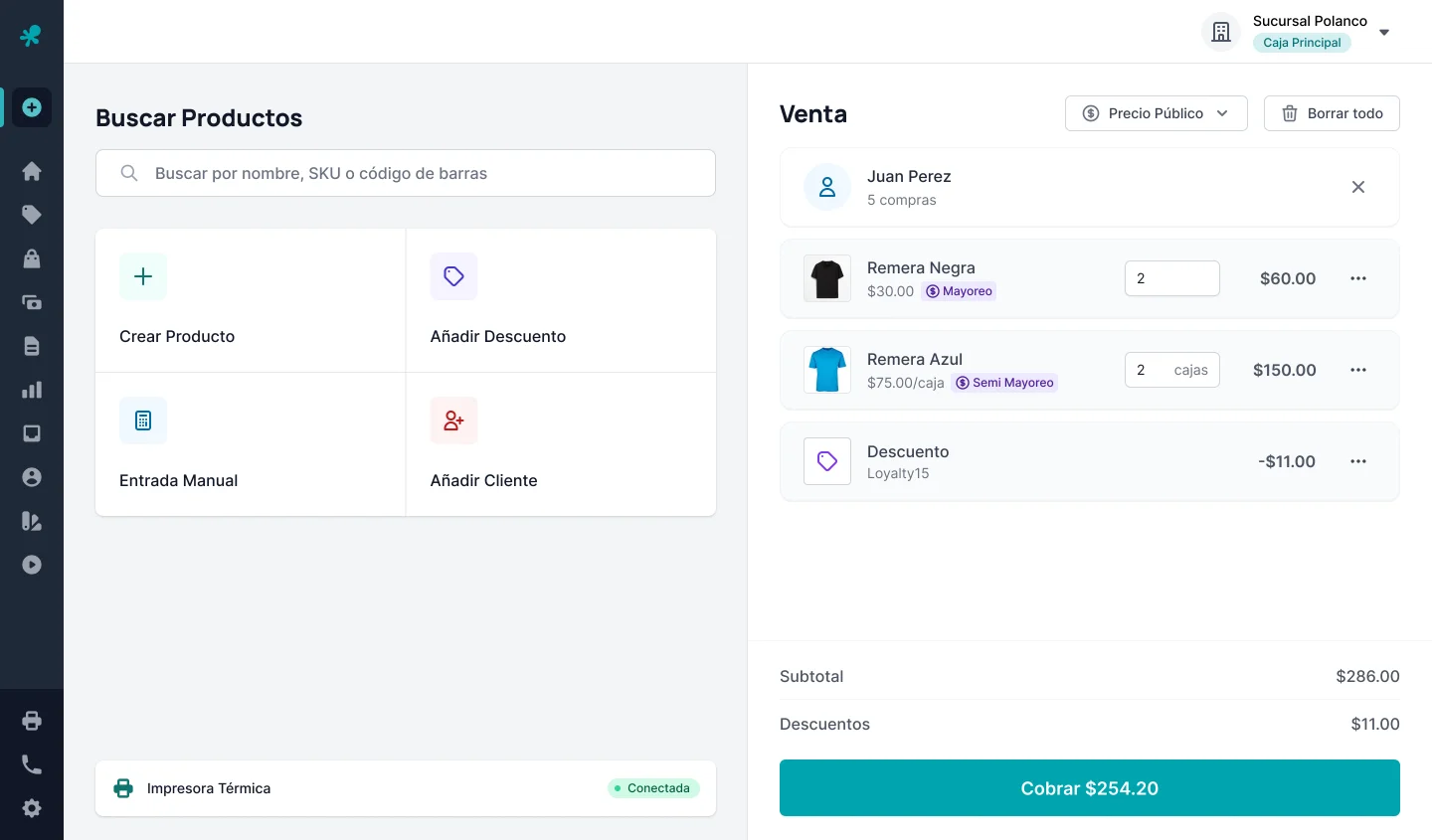Click the Subtotal amount $286.00
Screen dimensions: 1432x840
(1367, 676)
